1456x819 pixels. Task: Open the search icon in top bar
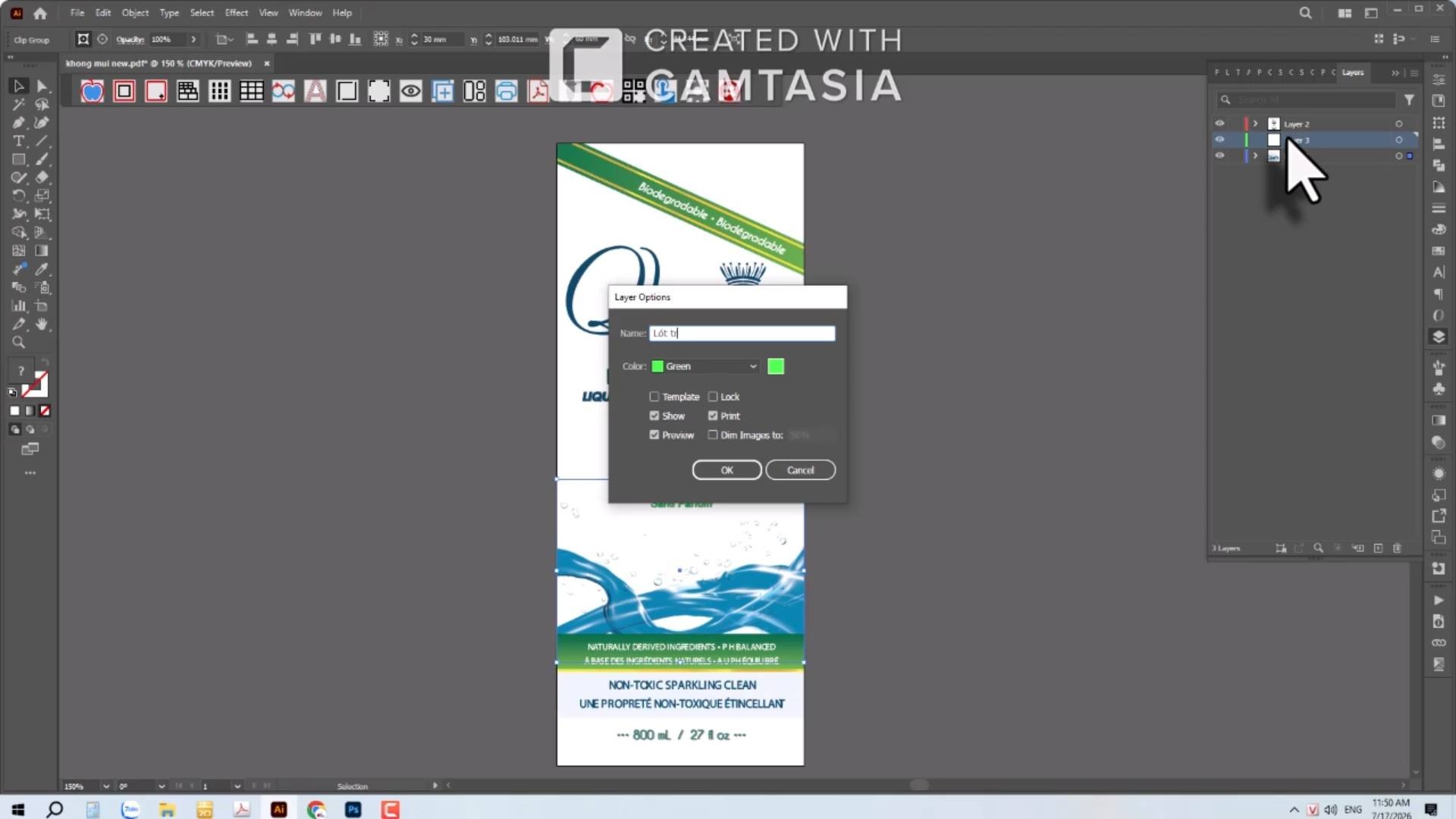pos(1305,13)
